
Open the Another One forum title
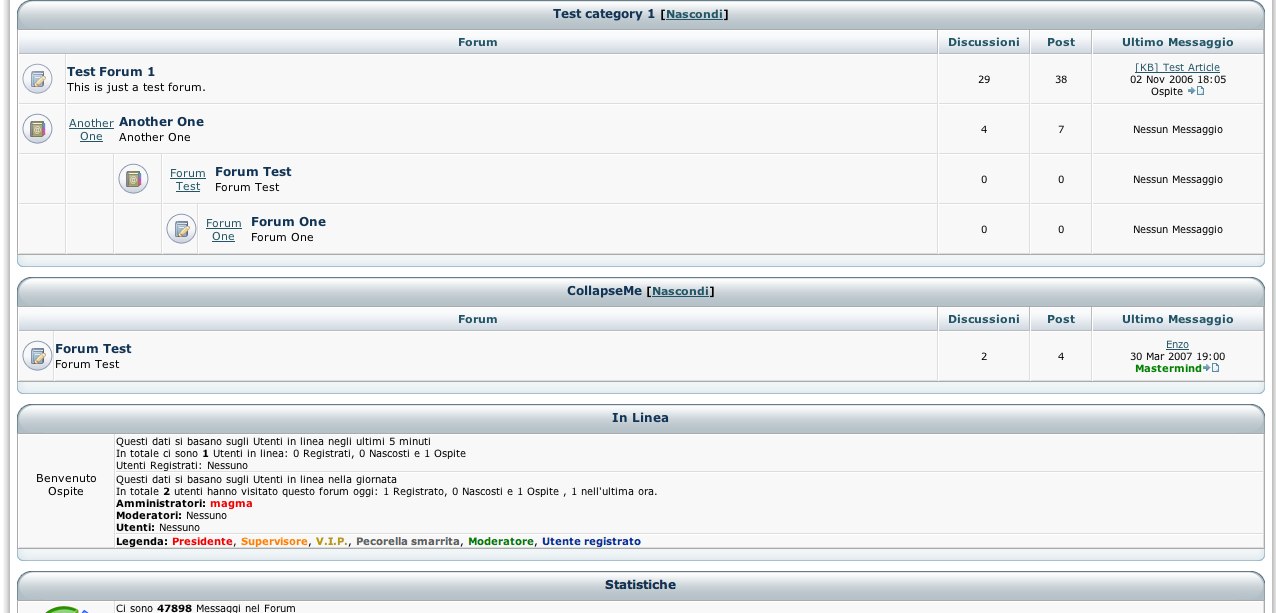tap(161, 122)
